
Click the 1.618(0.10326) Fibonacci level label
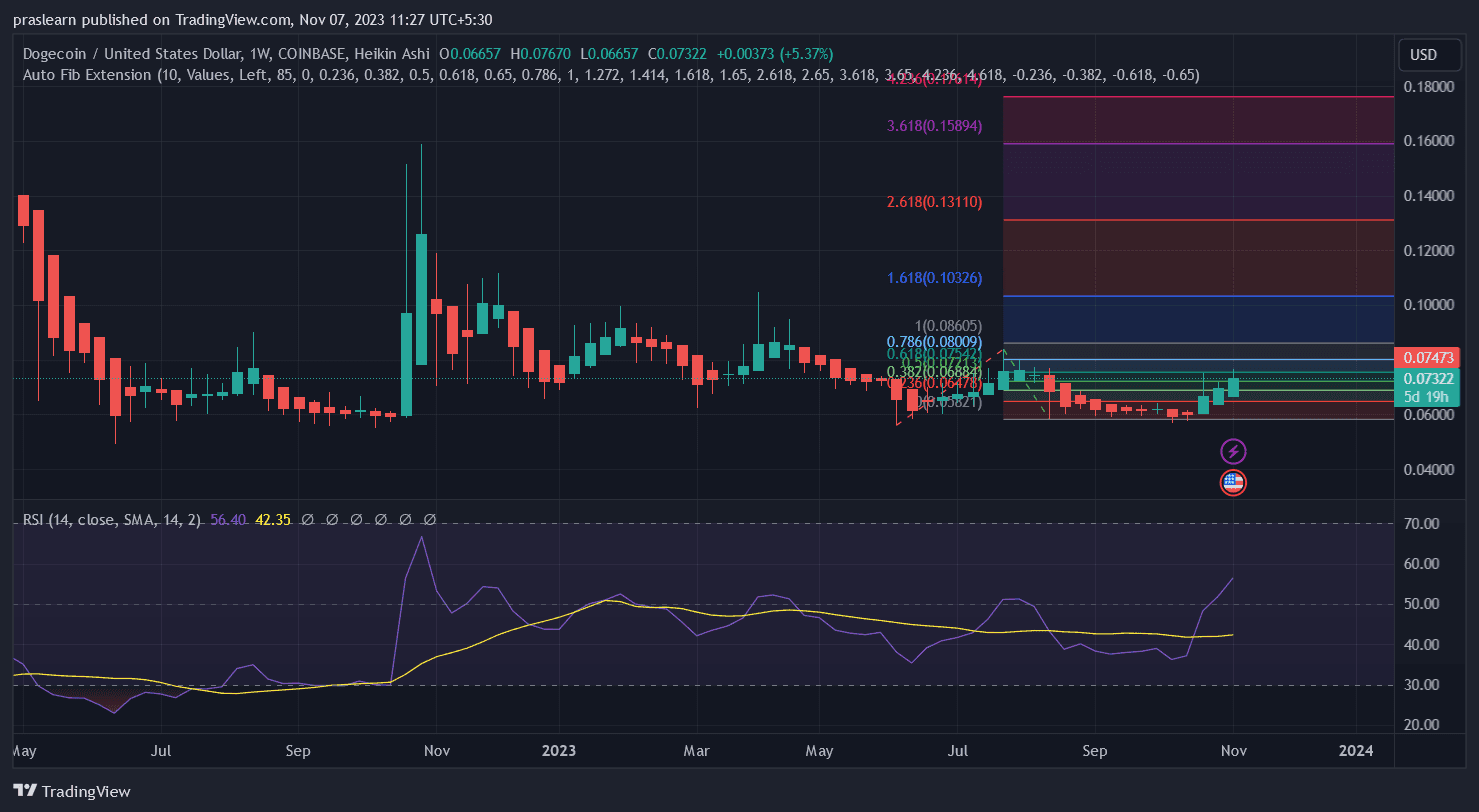[x=934, y=277]
